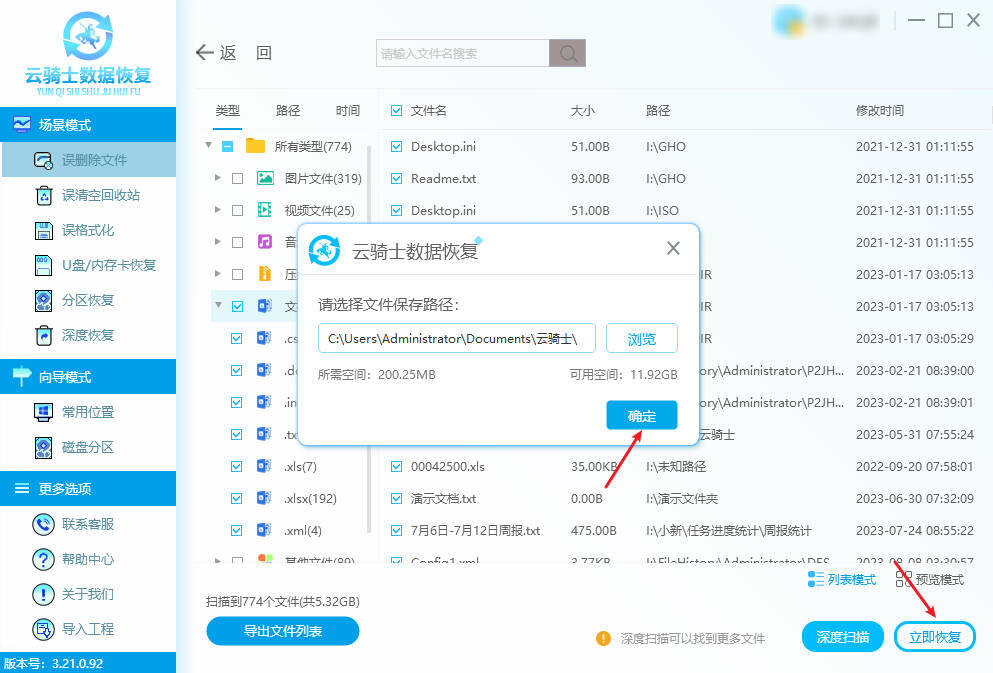Click the type tree vertical scrollbar
Screen dimensions: 993x673
(369, 339)
